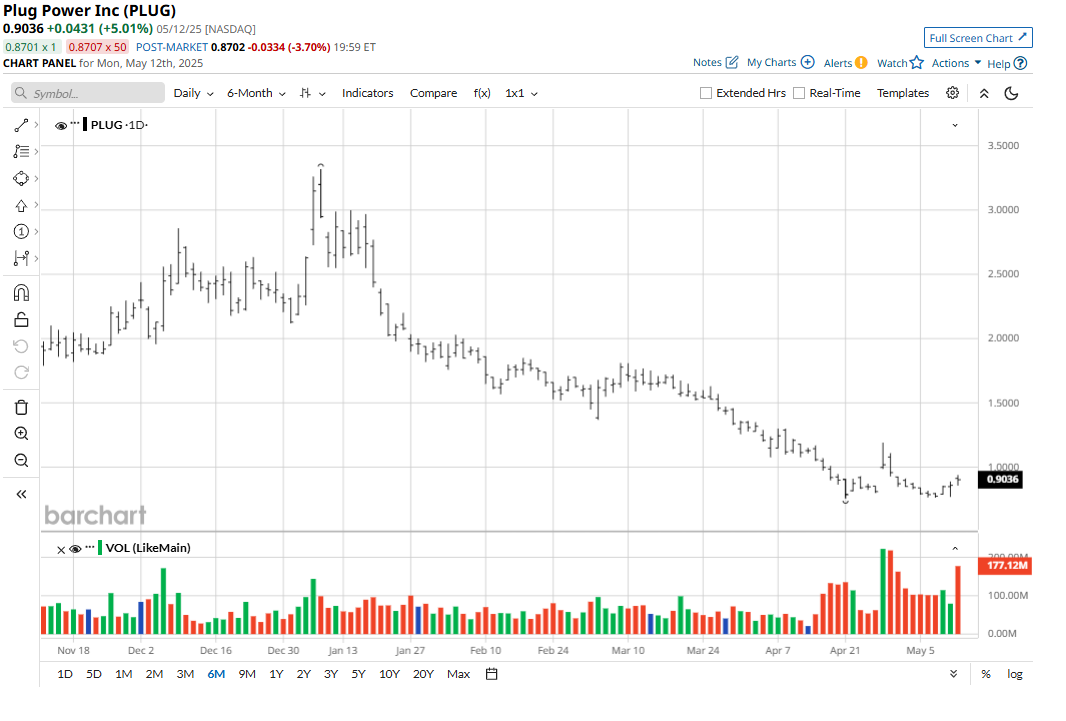
Task: Open the numbered annotation tool
Action: point(21,232)
